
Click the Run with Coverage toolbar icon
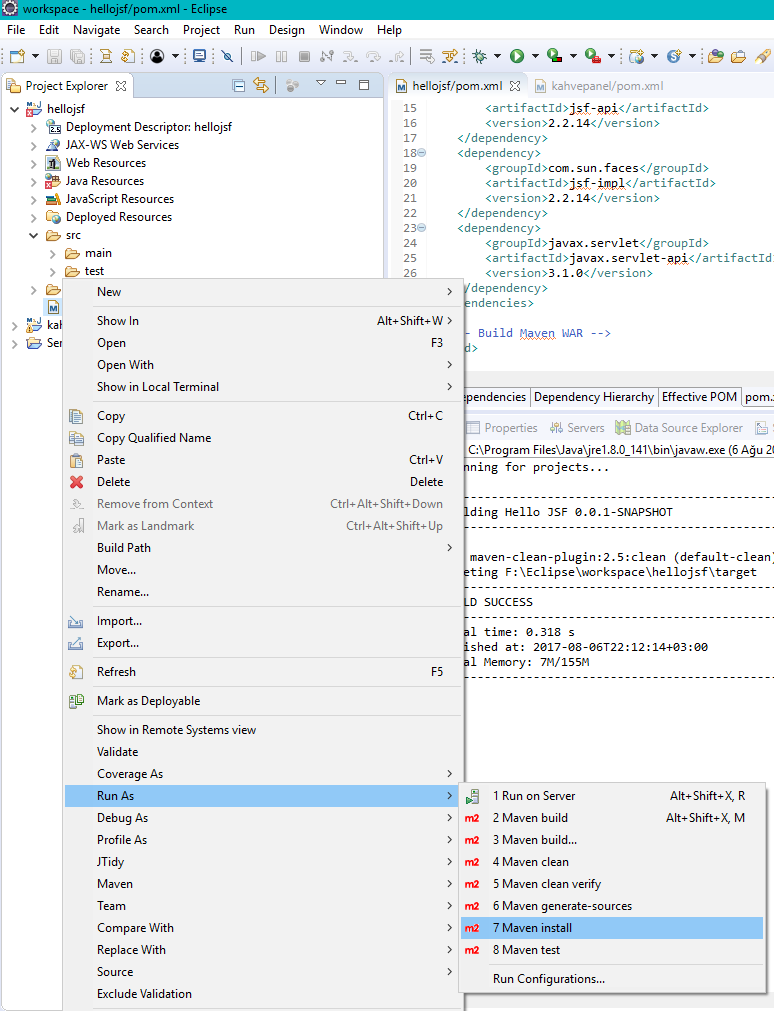[554, 56]
